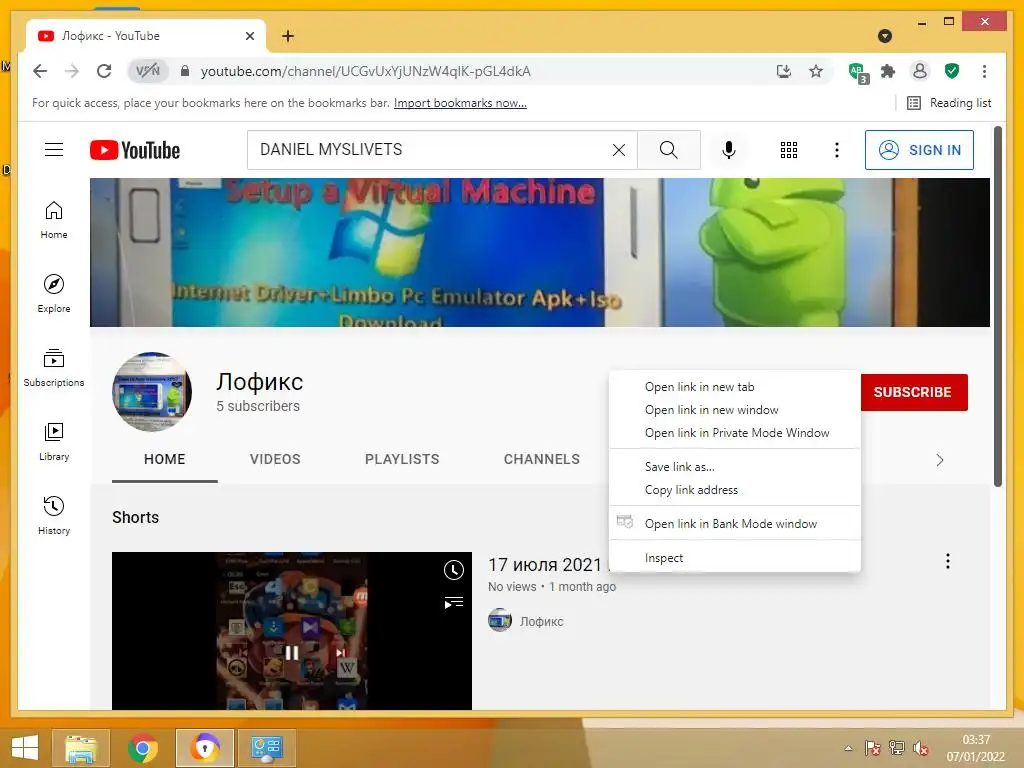This screenshot has width=1024, height=768.
Task: Click the YouTube logo
Action: [135, 150]
